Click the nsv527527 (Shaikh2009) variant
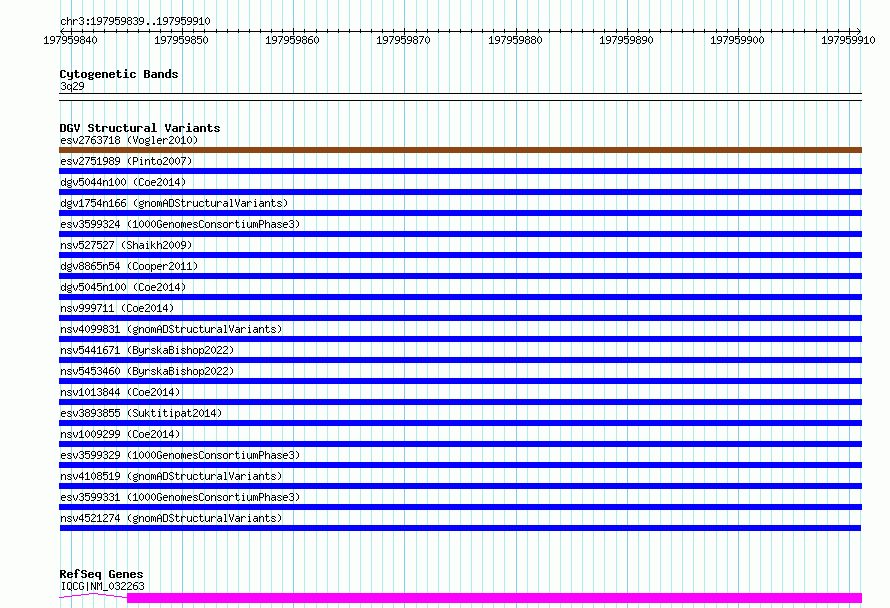 (x=126, y=245)
